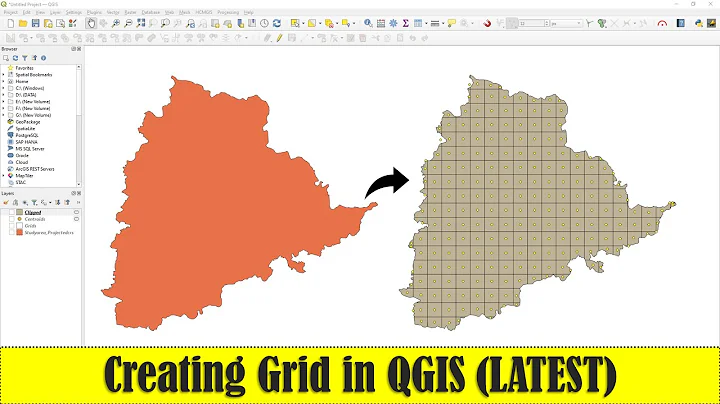Select MS SQL Server entry
Screen dimensions: 720x404
coord(30,149)
